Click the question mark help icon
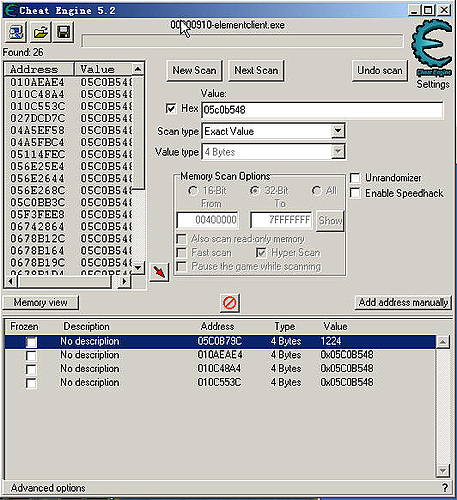Viewport: 457px width, 500px height. (445, 488)
